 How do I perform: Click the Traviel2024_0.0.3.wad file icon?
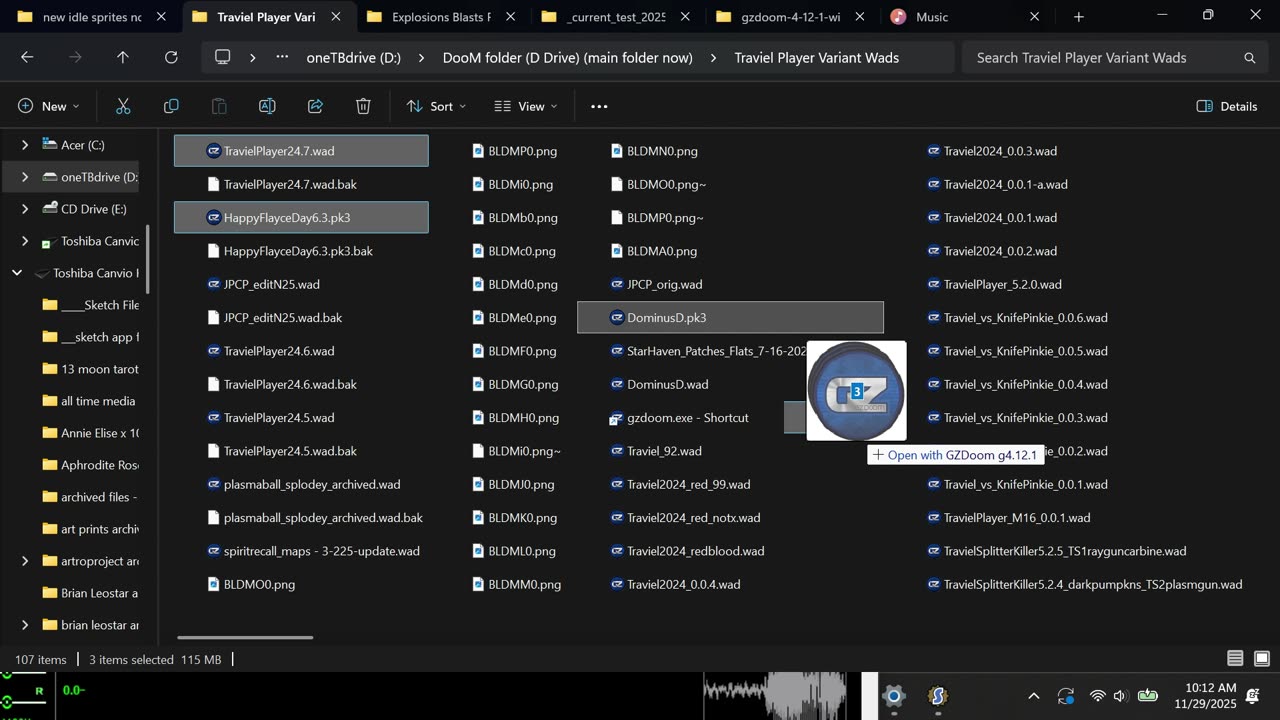click(934, 151)
